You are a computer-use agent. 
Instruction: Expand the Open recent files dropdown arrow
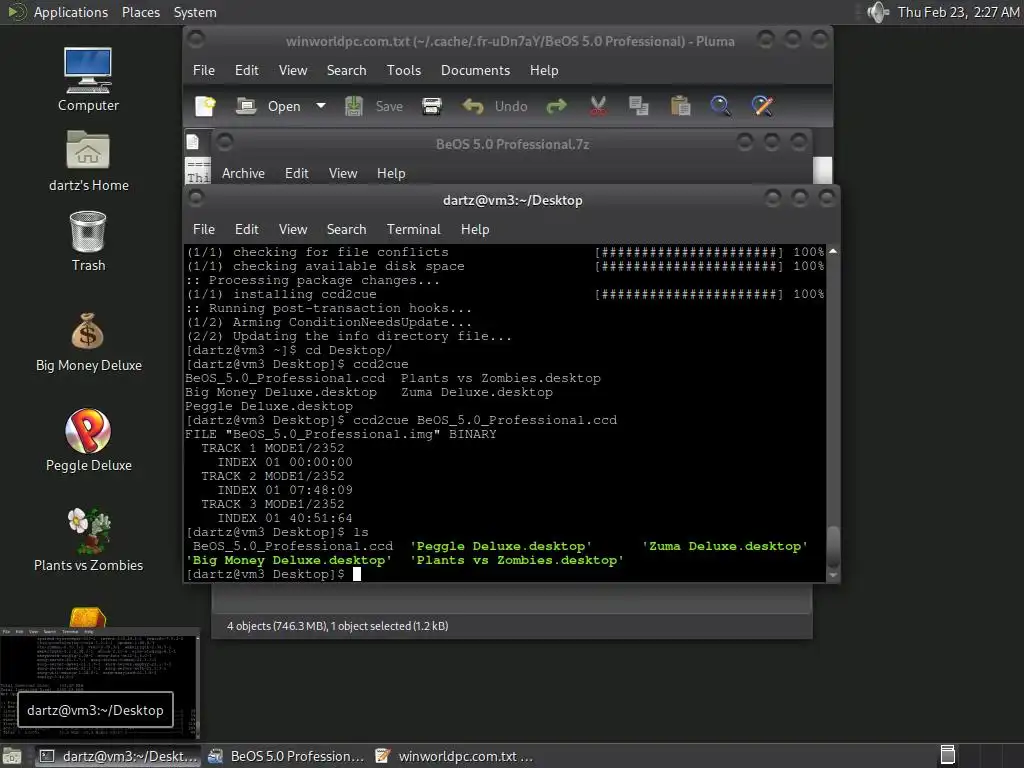point(321,106)
